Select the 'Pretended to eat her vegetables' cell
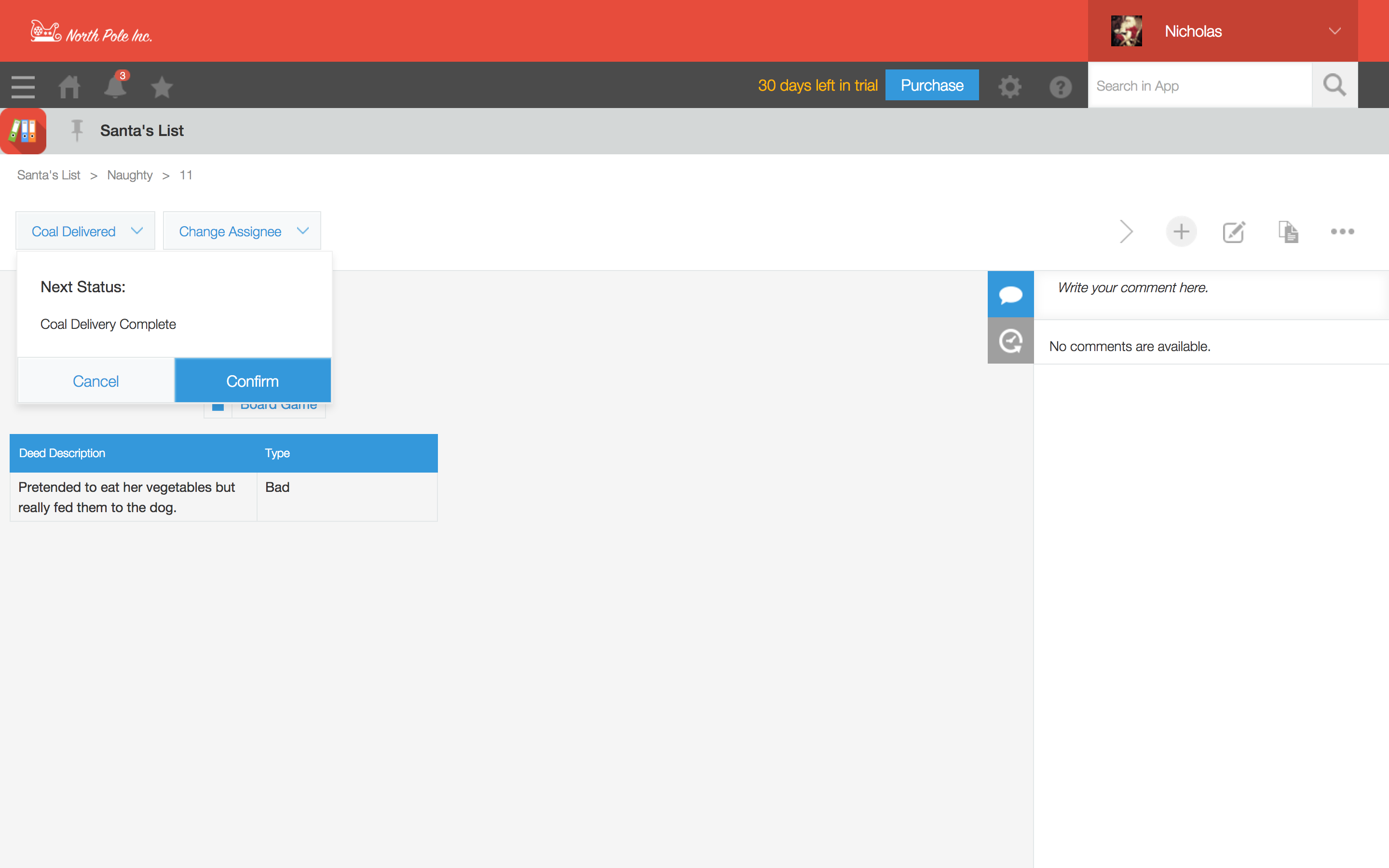This screenshot has width=1389, height=868. coord(133,497)
